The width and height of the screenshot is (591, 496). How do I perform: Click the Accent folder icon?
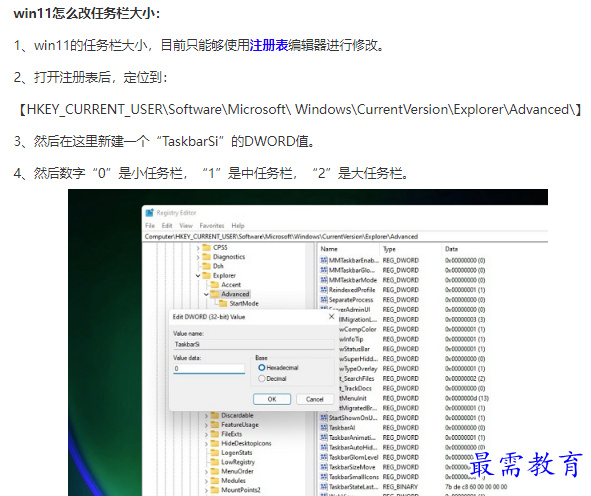[x=215, y=285]
